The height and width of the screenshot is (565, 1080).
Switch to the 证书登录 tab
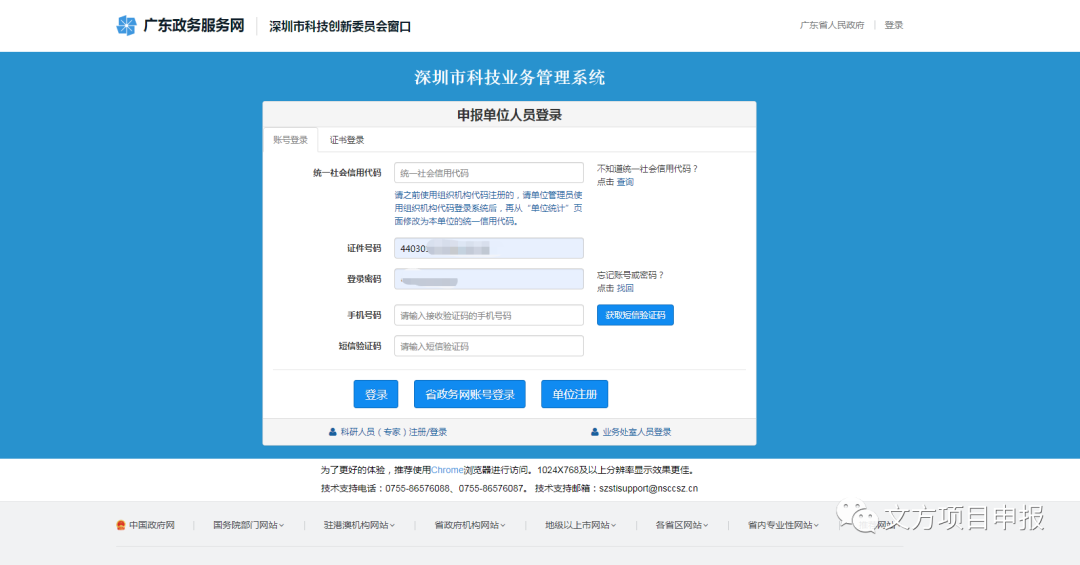pyautogui.click(x=346, y=140)
